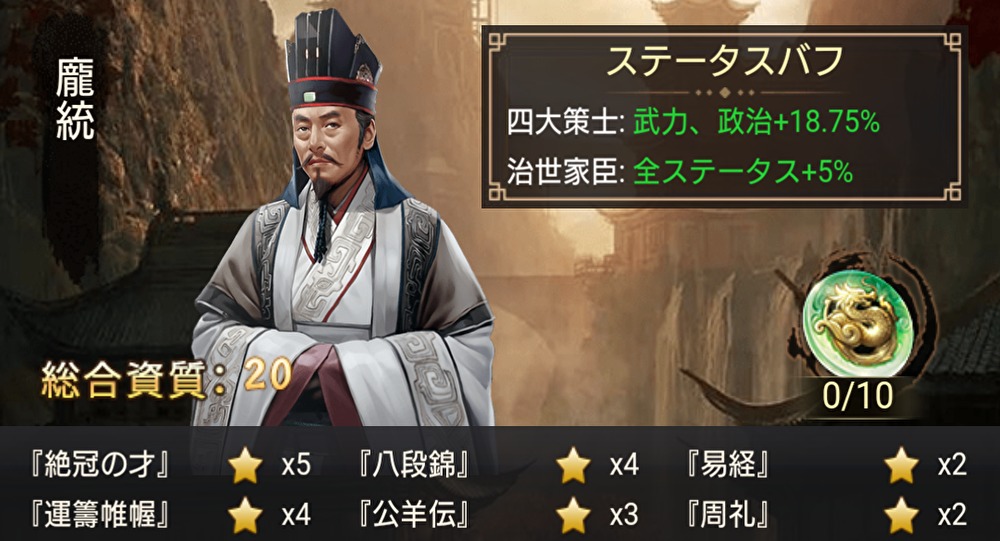Select the 『運籌帷幄』 skill label
Image resolution: width=1000 pixels, height=541 pixels.
[x=100, y=515]
